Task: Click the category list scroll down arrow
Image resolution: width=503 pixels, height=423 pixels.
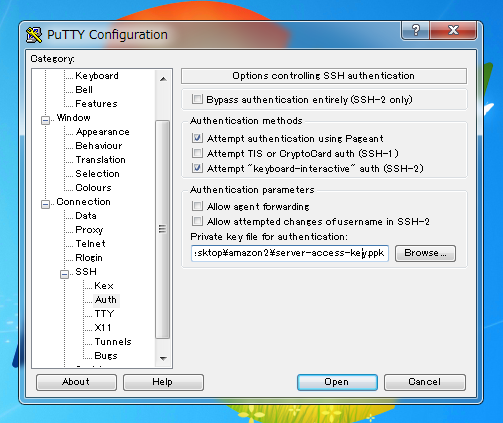Action: tap(163, 358)
